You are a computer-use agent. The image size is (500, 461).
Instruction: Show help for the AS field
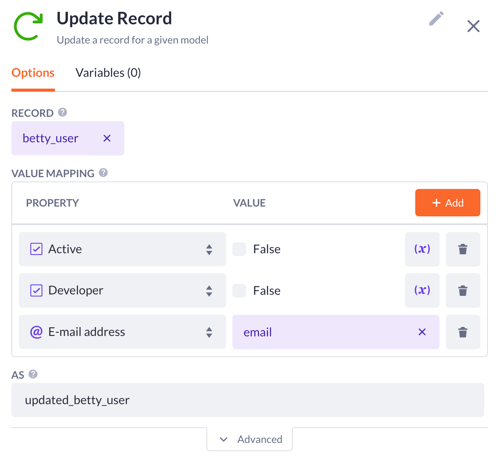tap(33, 374)
